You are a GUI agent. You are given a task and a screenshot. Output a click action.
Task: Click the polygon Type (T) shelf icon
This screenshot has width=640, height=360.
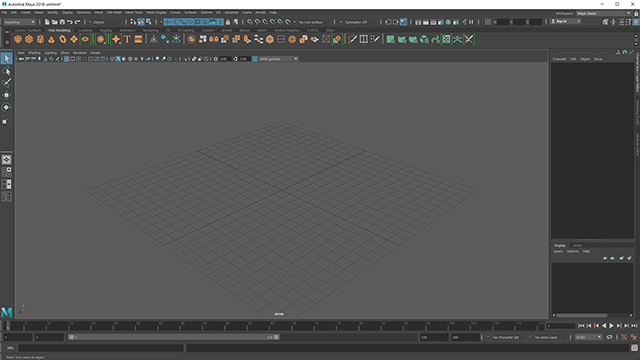click(x=127, y=39)
